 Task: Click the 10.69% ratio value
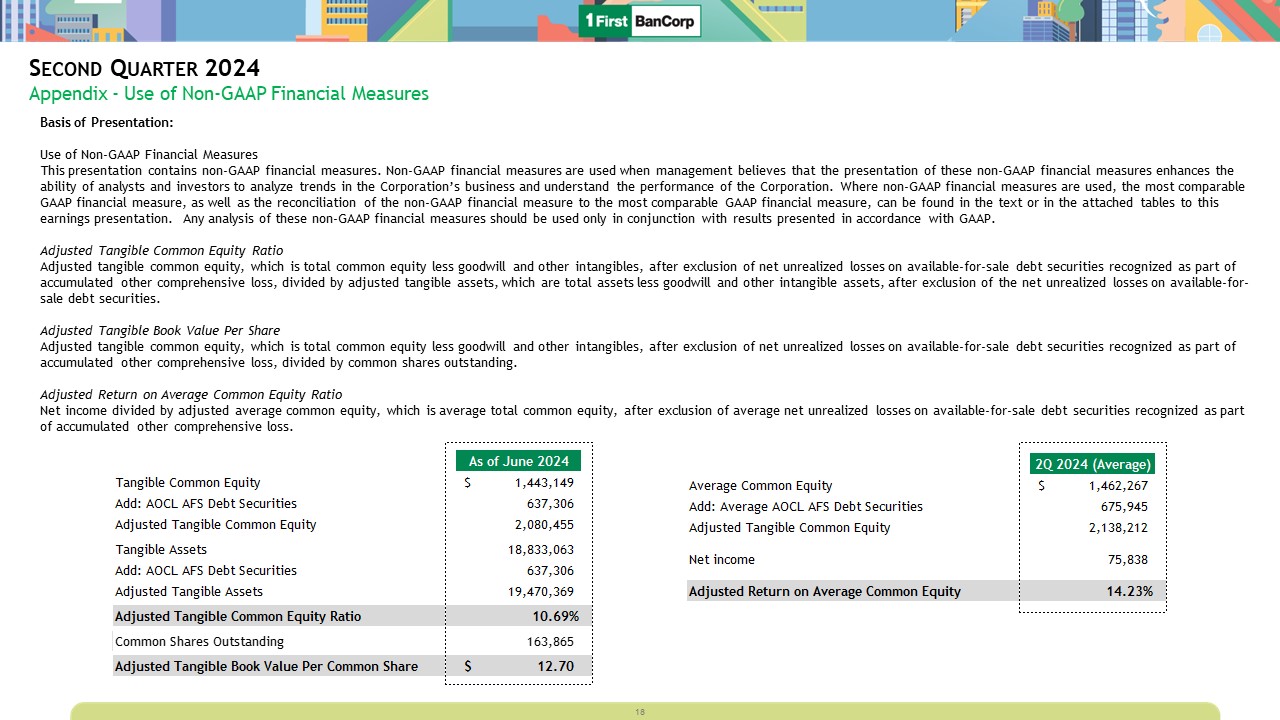click(x=555, y=616)
